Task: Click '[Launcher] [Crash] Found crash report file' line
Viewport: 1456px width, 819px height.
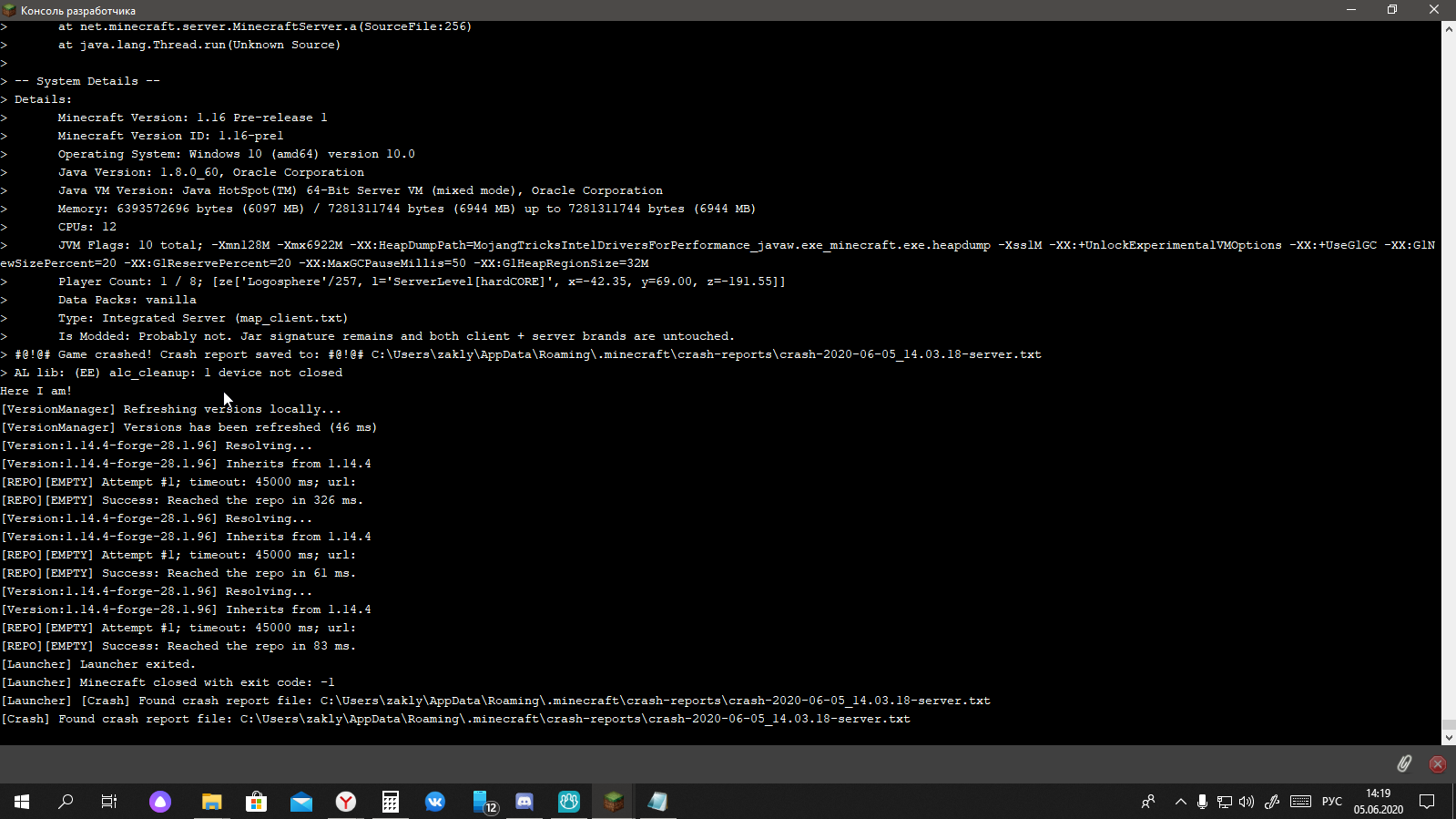Action: tap(495, 701)
